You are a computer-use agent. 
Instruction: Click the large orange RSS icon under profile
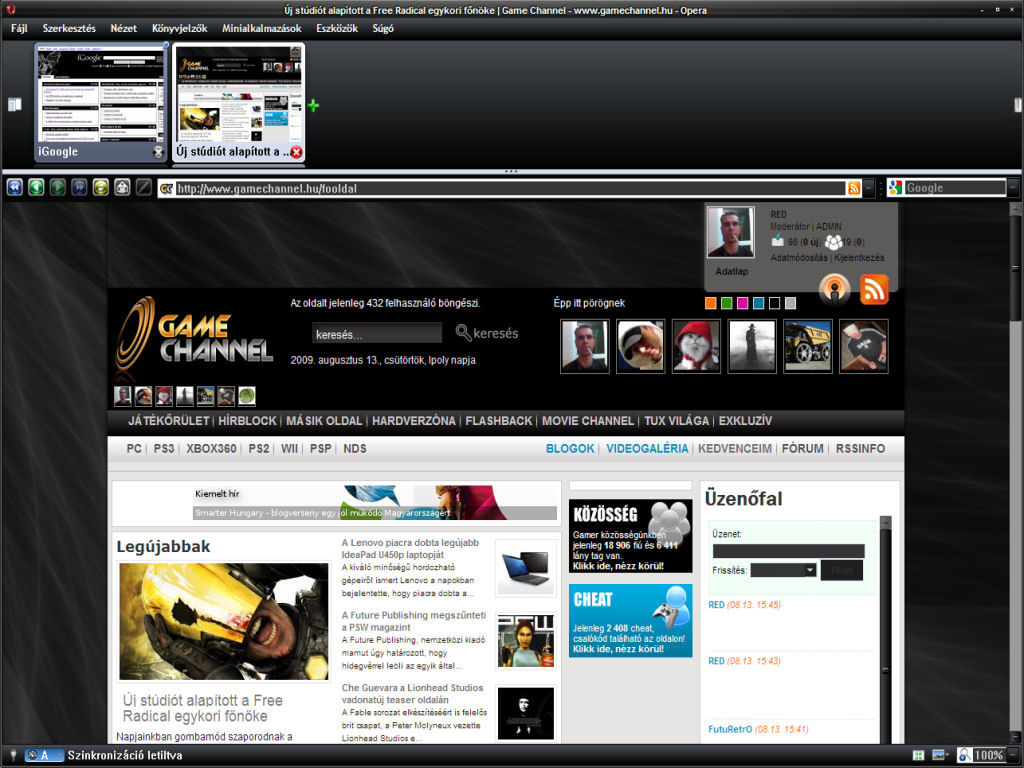874,289
